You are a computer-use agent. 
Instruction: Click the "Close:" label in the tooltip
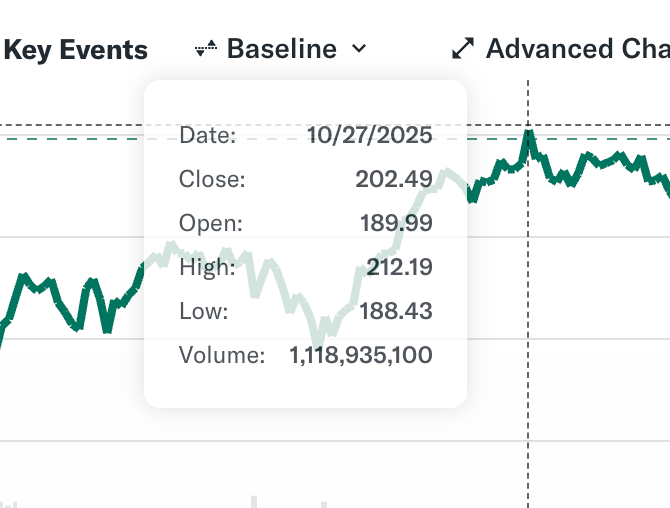tap(212, 180)
